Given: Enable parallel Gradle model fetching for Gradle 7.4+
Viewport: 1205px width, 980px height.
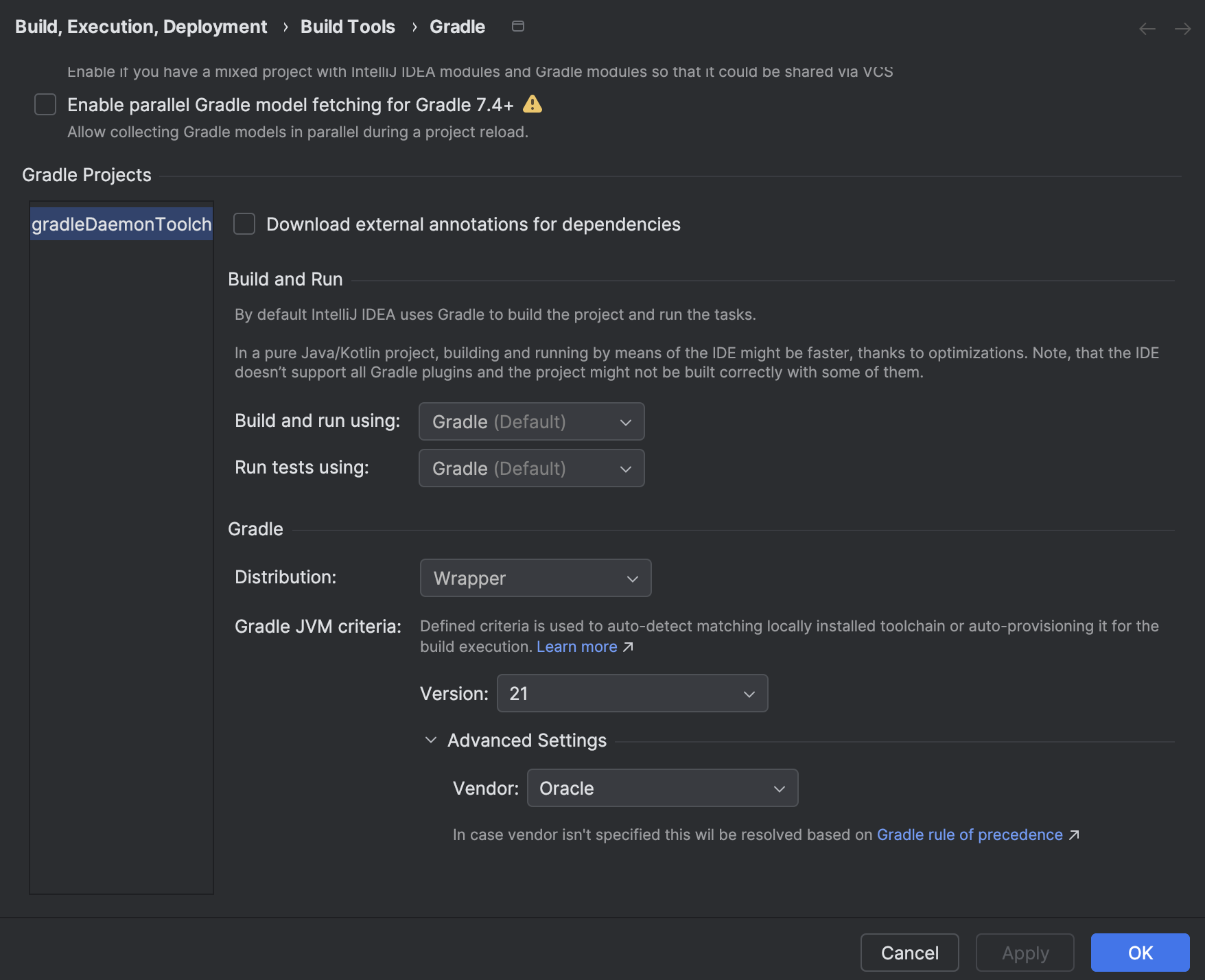Looking at the screenshot, I should 45,104.
